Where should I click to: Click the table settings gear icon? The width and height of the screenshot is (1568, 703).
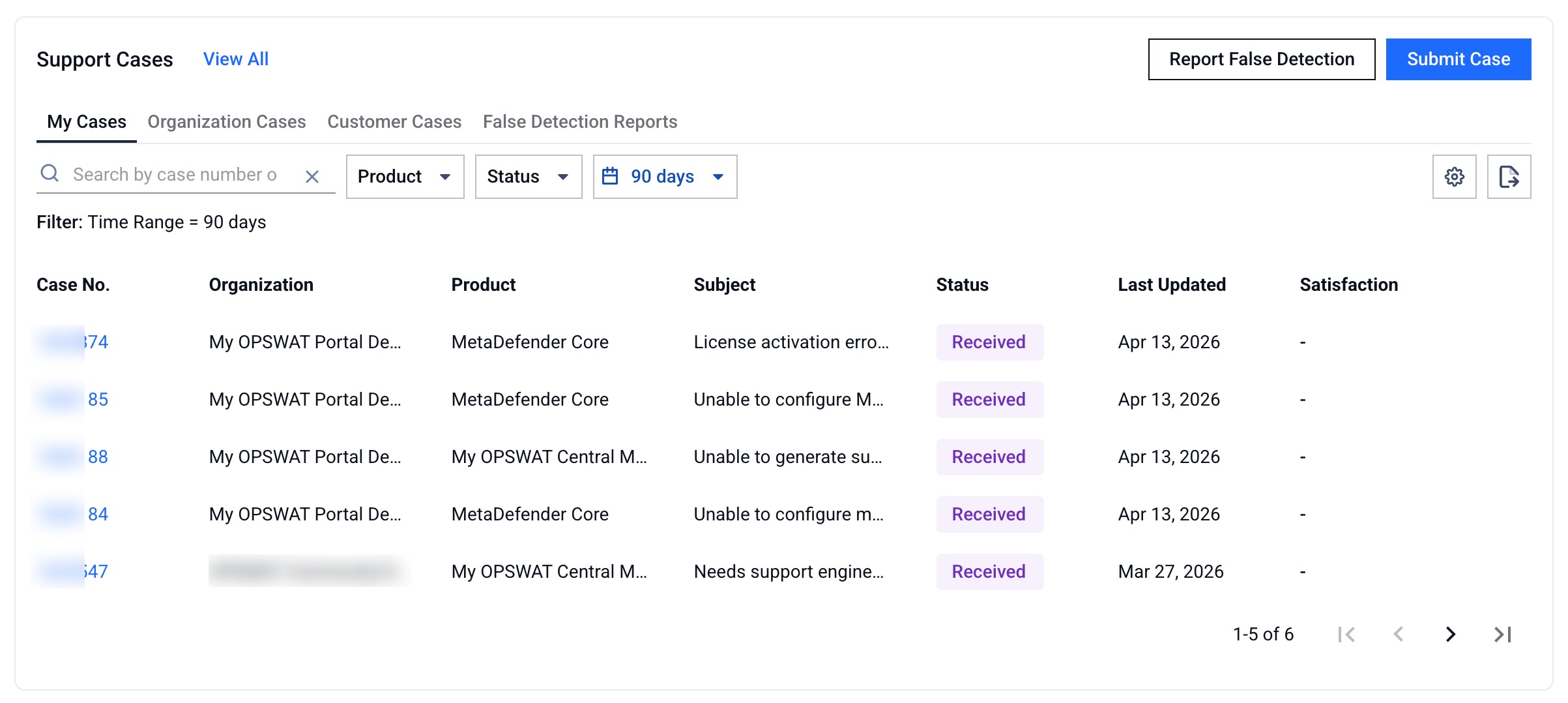(1454, 177)
